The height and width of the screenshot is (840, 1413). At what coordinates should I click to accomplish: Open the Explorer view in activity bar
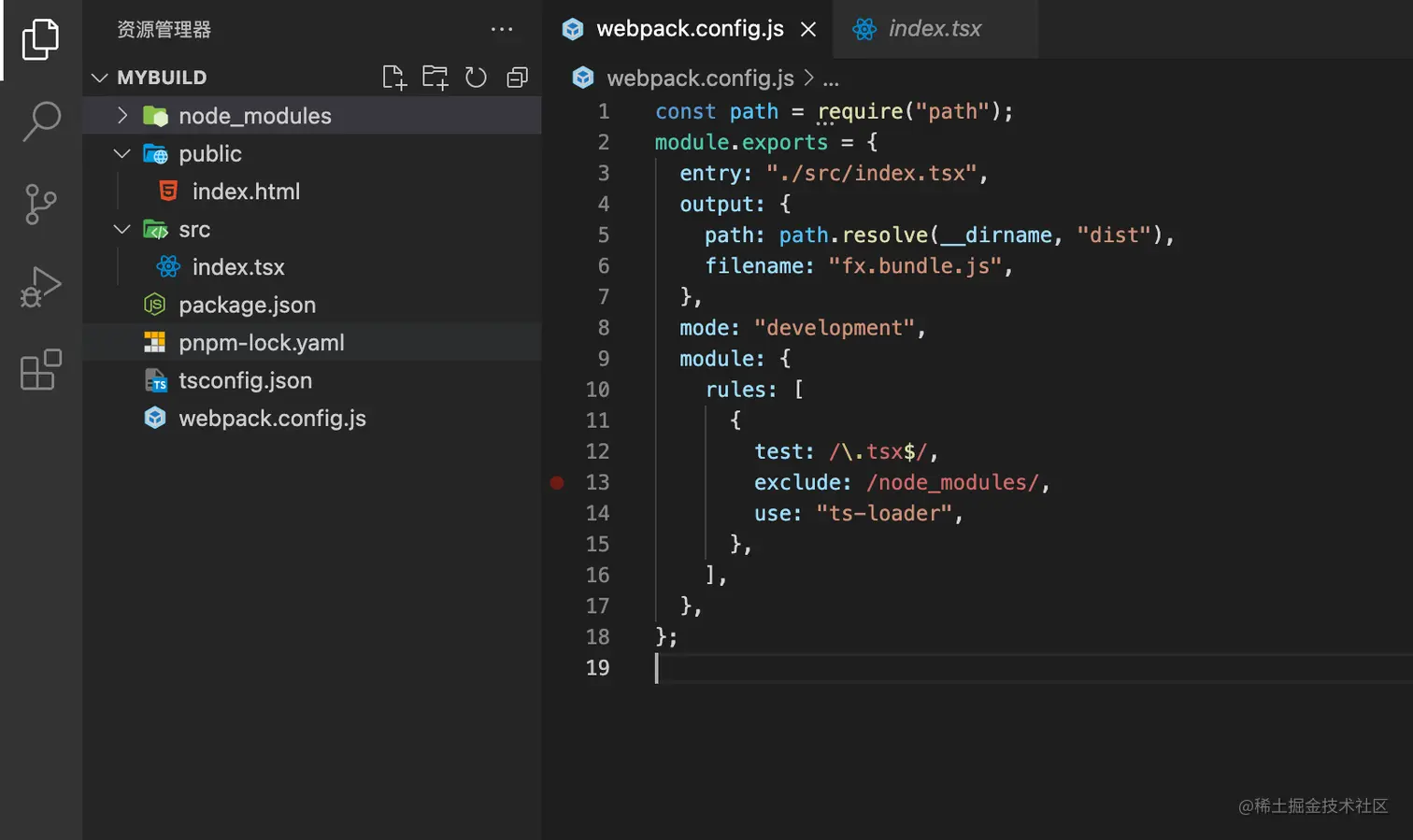tap(40, 39)
